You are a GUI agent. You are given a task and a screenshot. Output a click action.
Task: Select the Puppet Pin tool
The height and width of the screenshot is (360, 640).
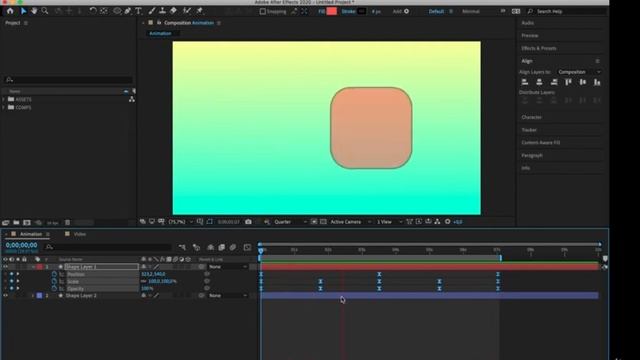(x=200, y=11)
